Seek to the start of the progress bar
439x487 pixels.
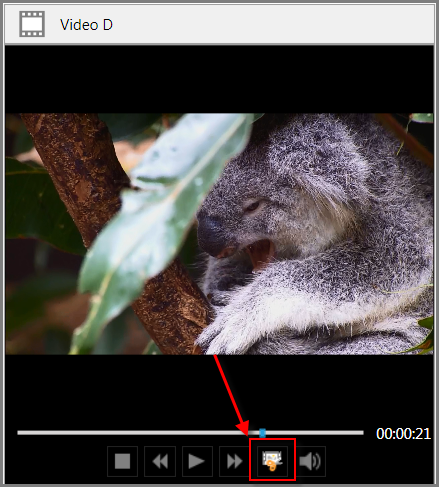tap(19, 433)
